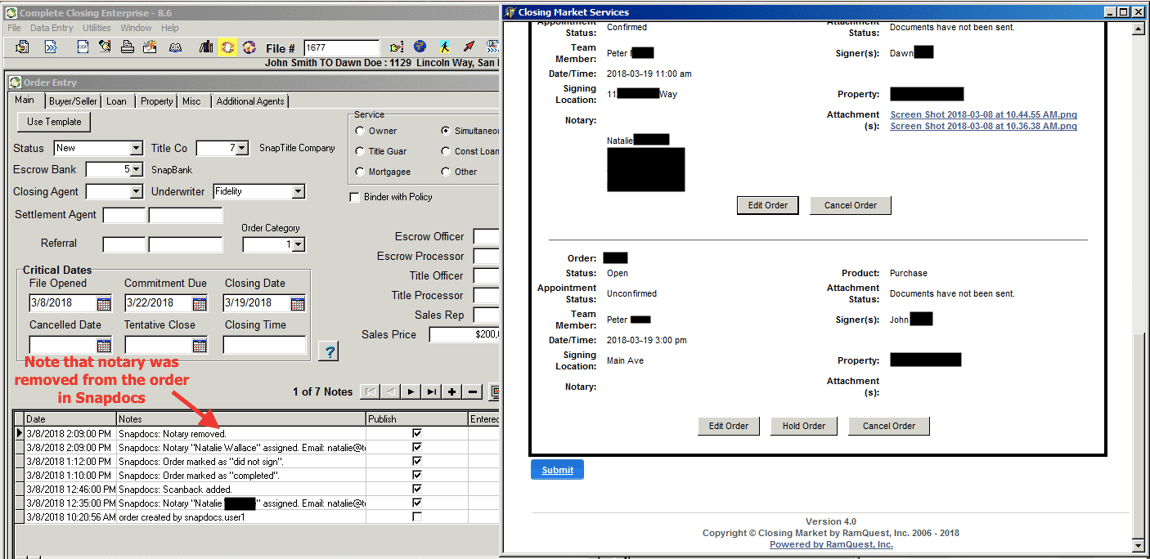Click the walking person toolbar icon

(444, 48)
